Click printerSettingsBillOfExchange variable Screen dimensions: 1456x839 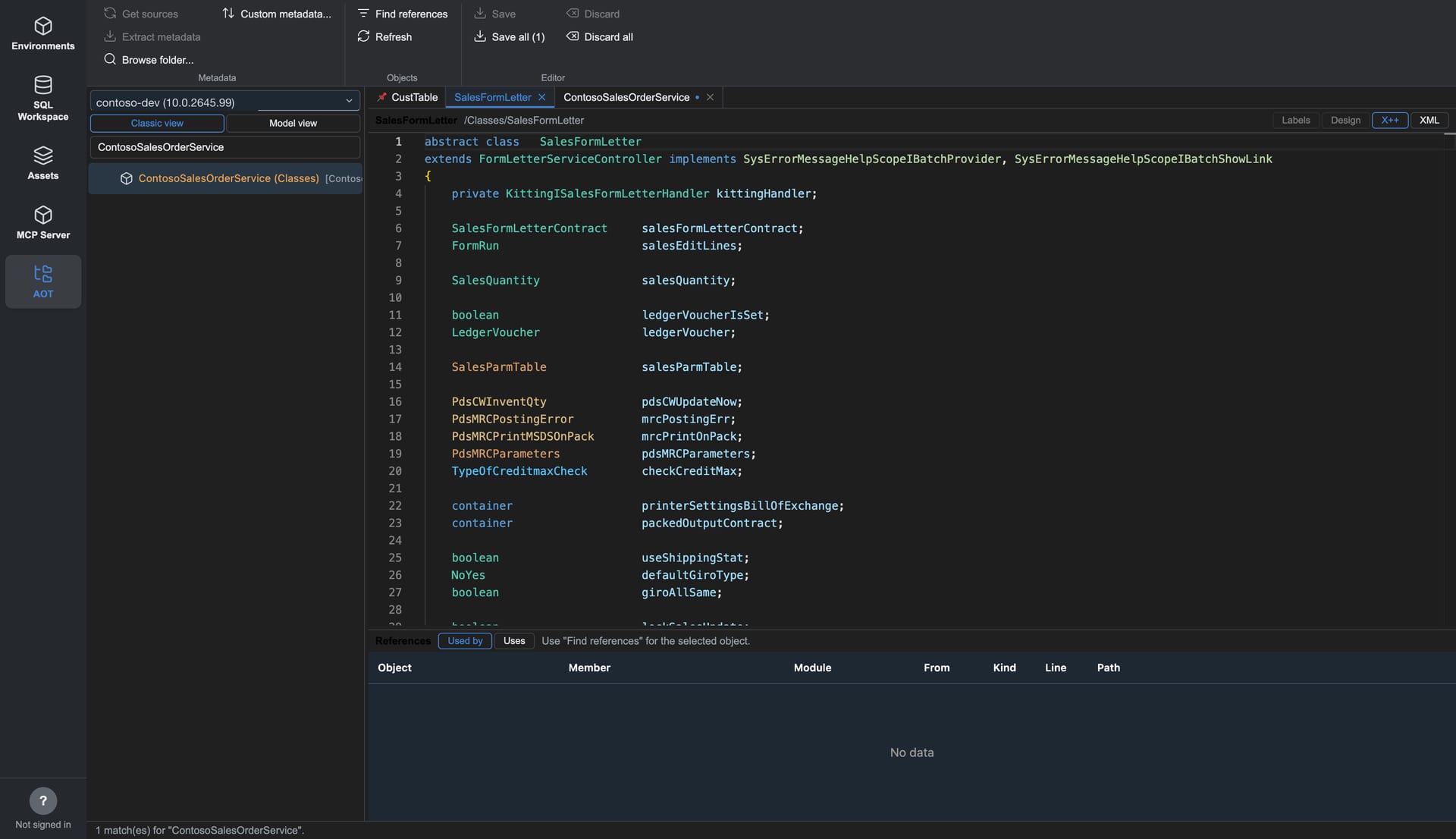739,505
